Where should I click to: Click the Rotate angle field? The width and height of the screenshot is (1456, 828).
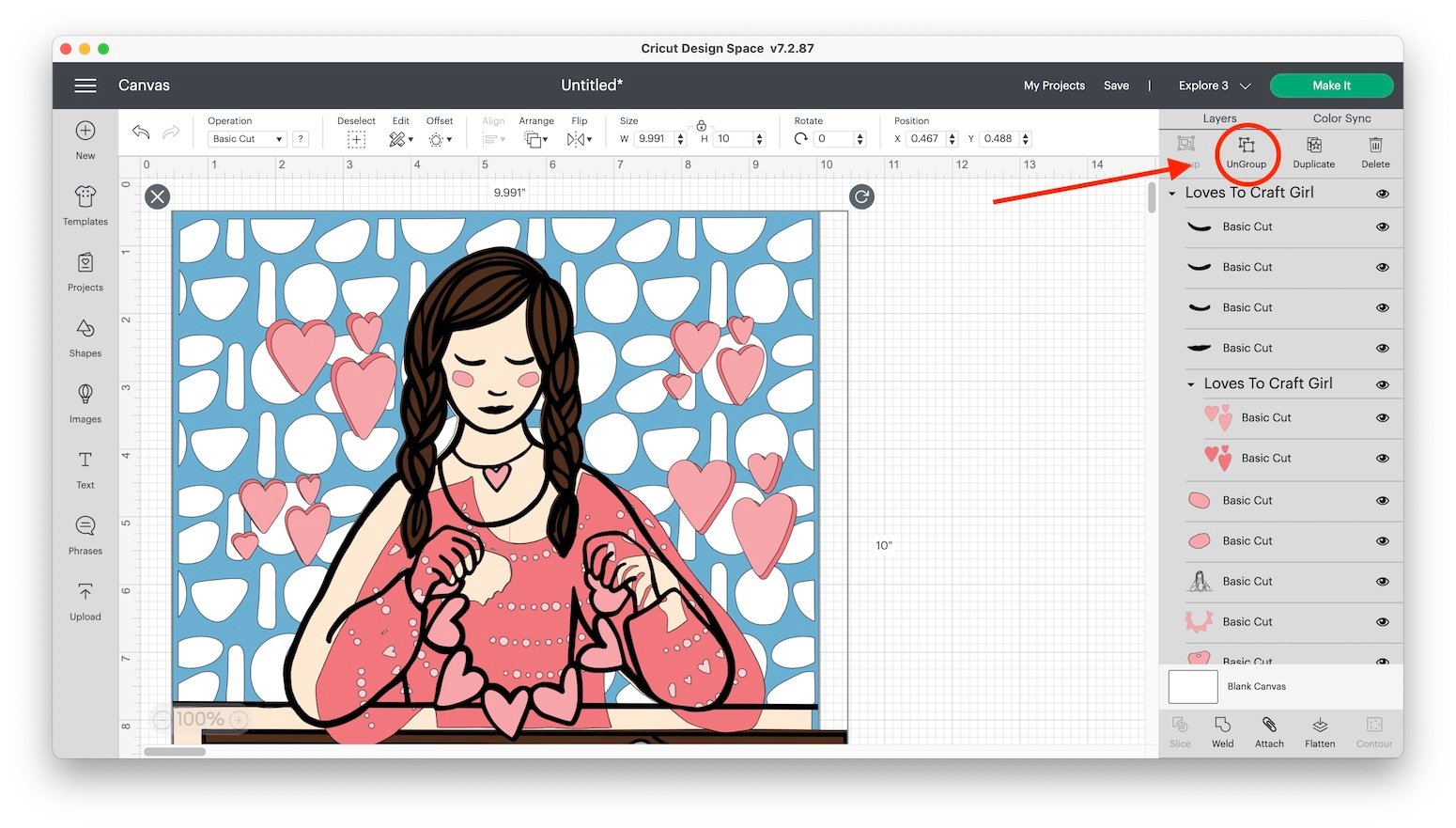pyautogui.click(x=833, y=139)
